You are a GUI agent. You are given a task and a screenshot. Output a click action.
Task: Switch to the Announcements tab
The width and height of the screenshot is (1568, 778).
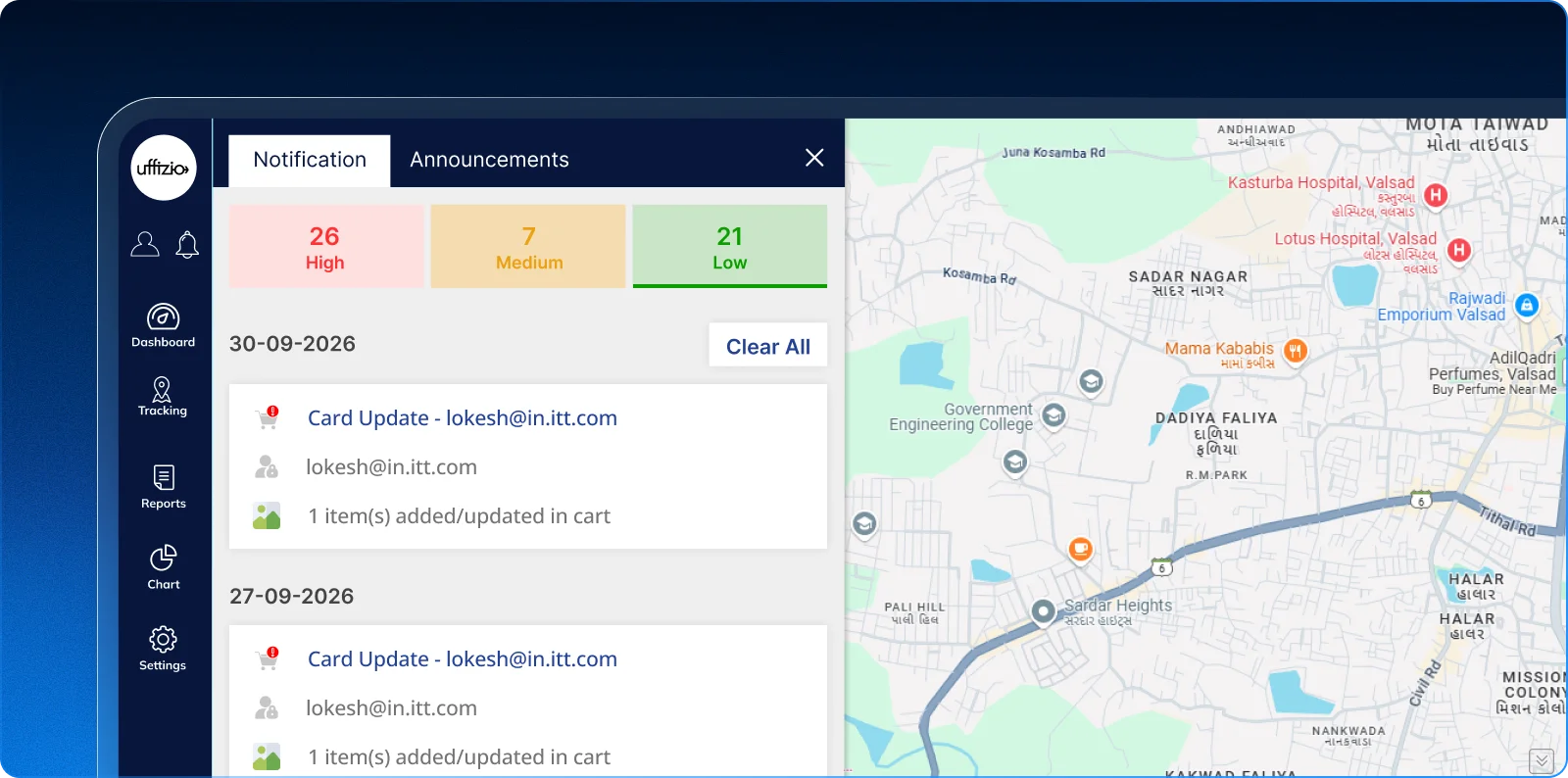[489, 161]
